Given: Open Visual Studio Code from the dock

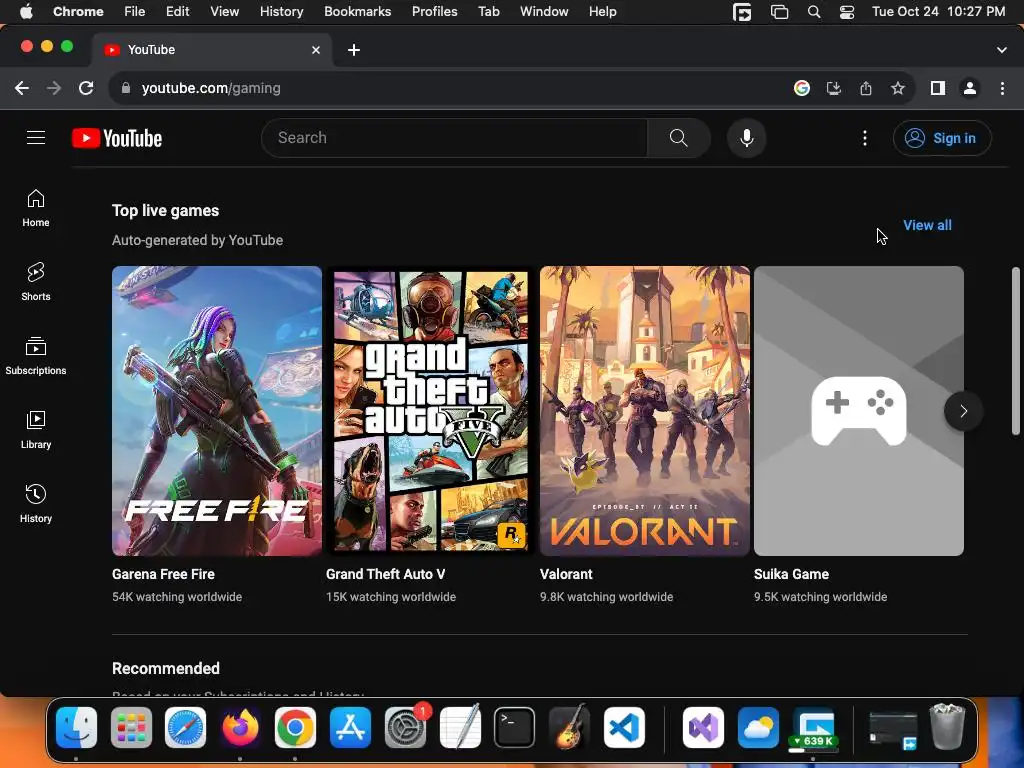Looking at the screenshot, I should (624, 727).
